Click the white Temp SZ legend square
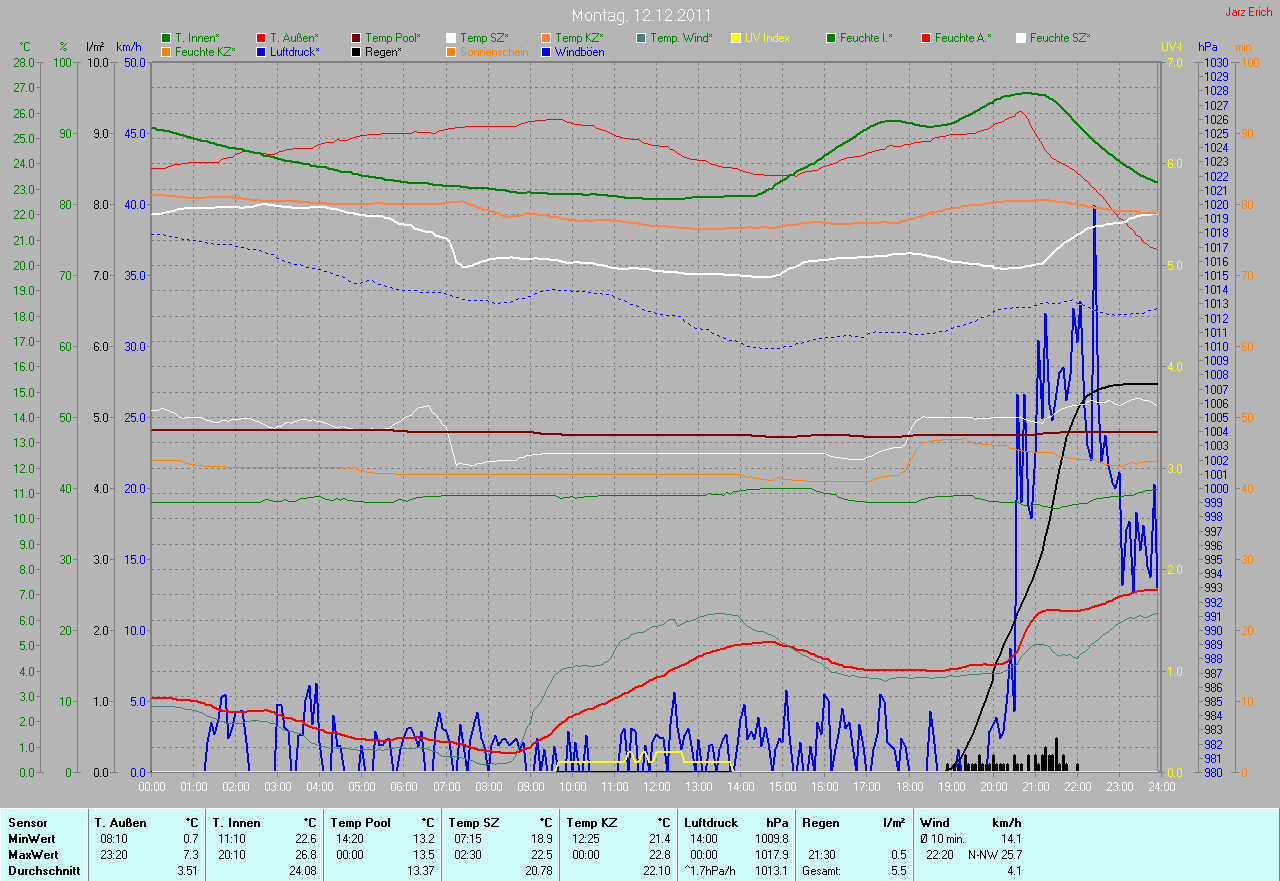 point(451,38)
